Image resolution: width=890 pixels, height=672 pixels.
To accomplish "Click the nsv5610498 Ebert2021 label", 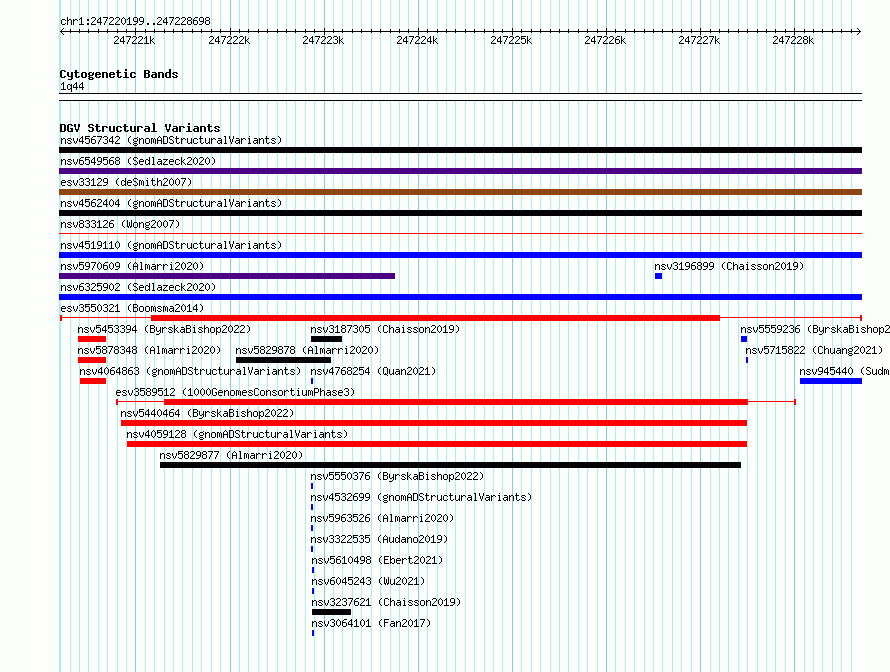I will [377, 560].
